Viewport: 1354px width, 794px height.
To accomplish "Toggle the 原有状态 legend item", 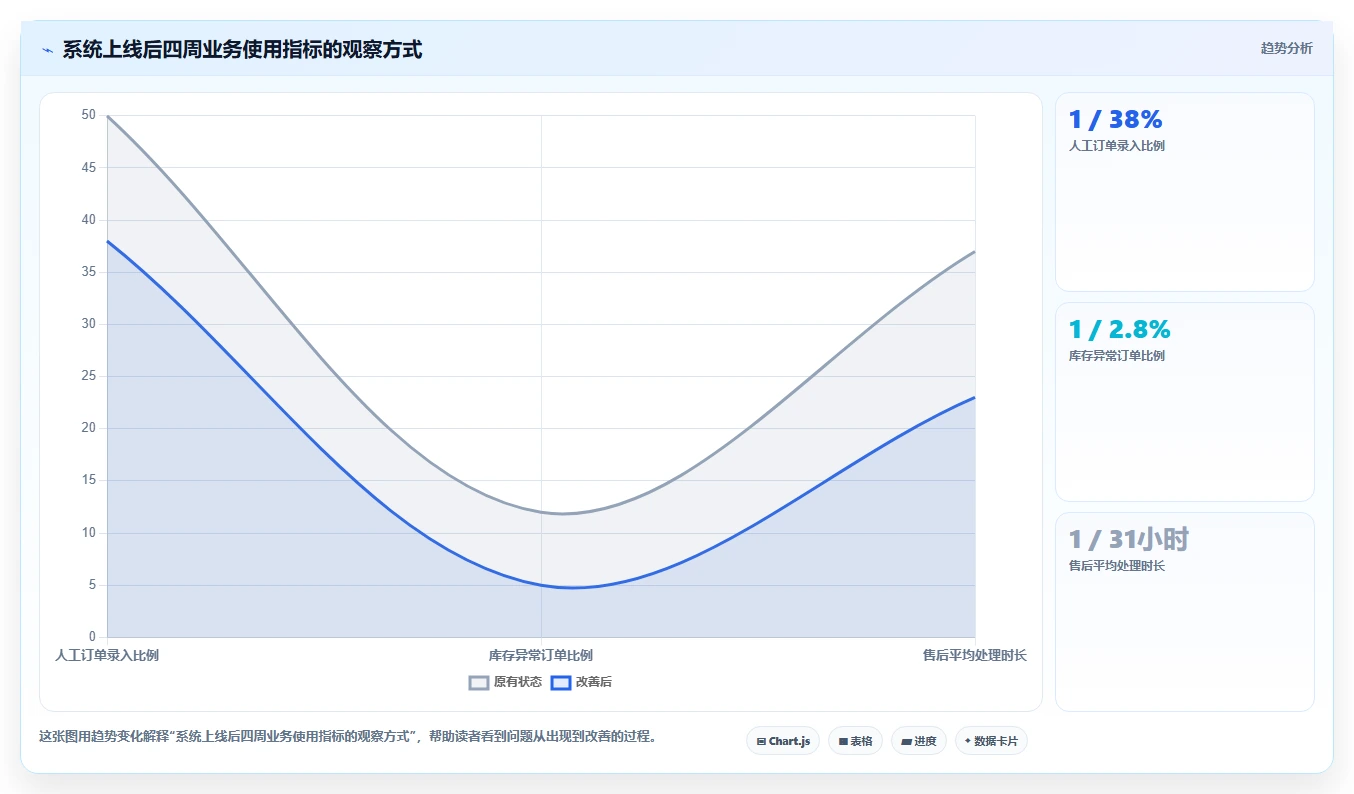I will point(505,682).
